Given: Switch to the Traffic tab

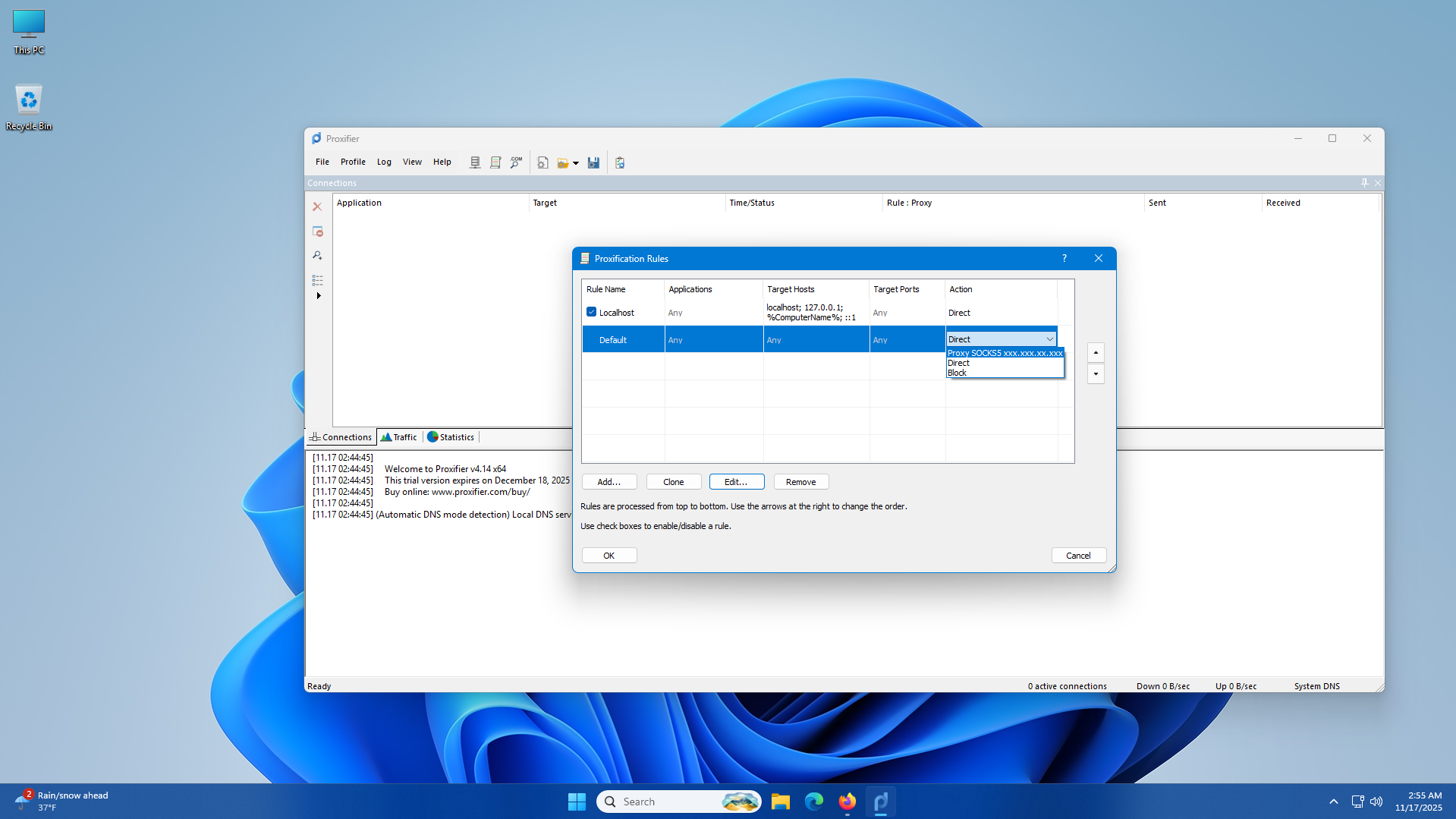Looking at the screenshot, I should pos(399,437).
